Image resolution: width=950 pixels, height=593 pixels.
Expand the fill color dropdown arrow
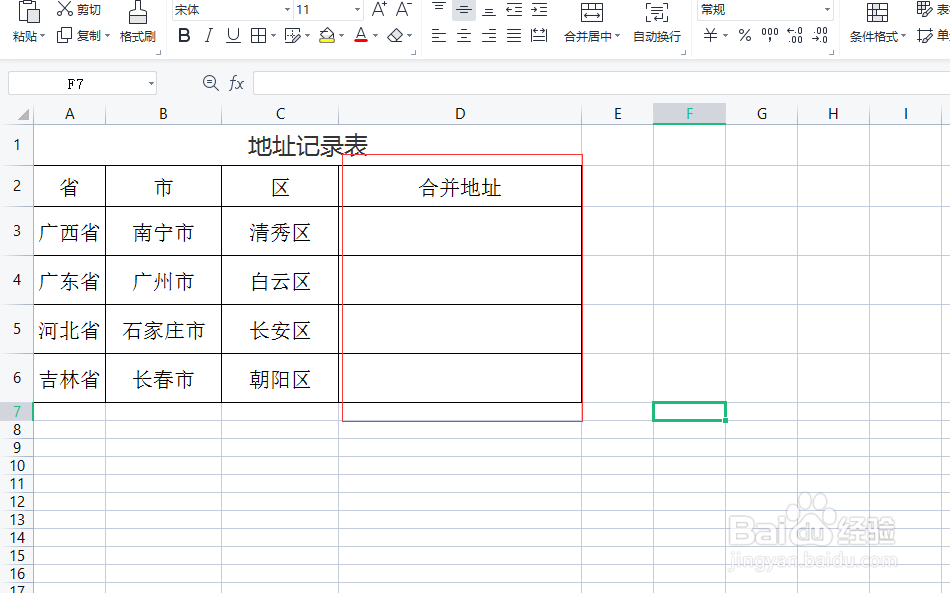pyautogui.click(x=342, y=36)
